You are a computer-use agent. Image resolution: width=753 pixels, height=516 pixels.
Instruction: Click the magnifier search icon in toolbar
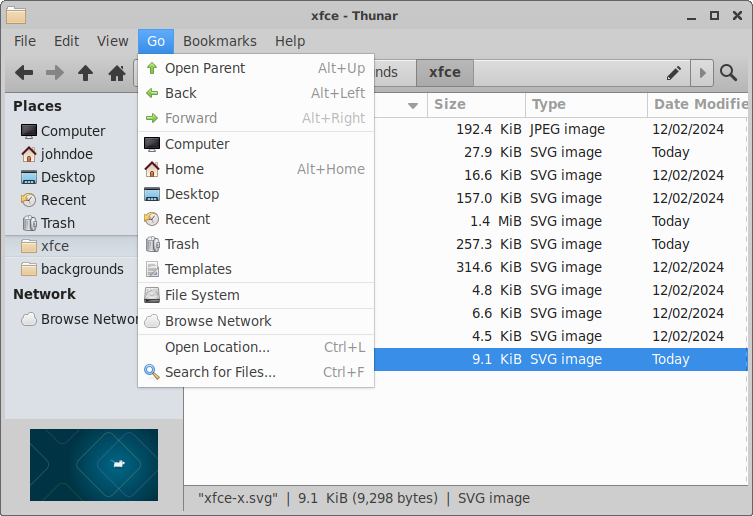coord(728,73)
